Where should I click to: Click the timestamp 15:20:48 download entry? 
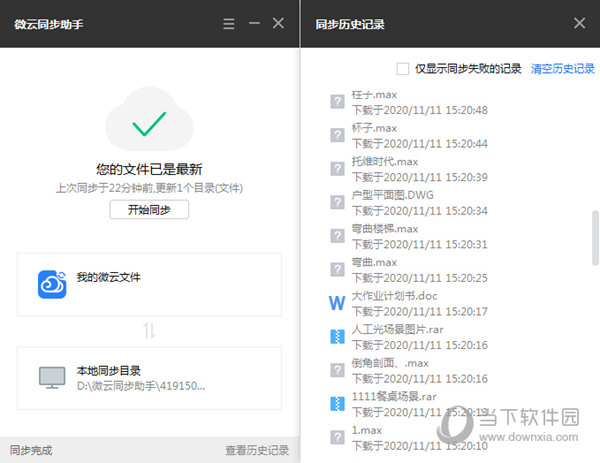420,110
